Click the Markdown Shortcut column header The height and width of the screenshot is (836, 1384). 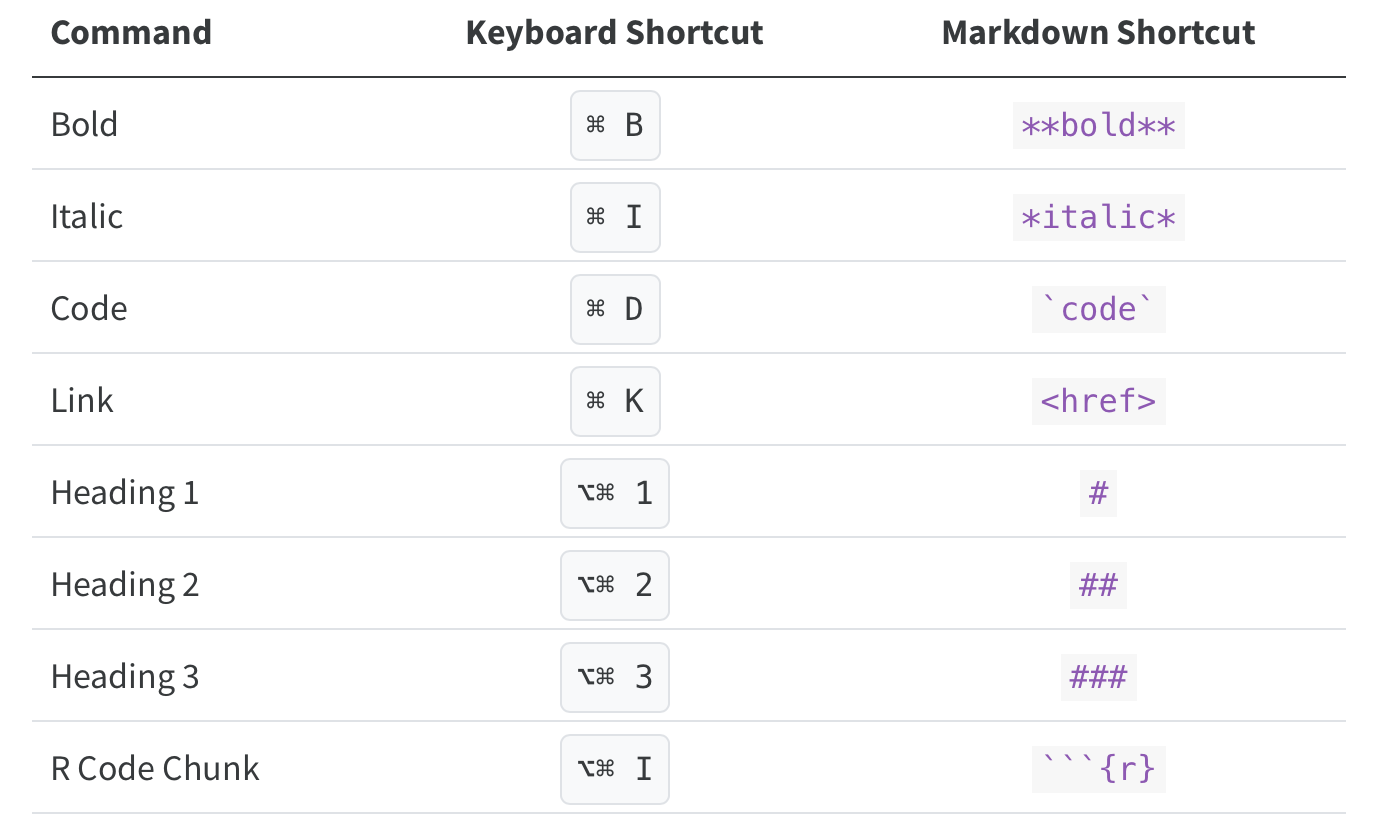click(x=1098, y=33)
